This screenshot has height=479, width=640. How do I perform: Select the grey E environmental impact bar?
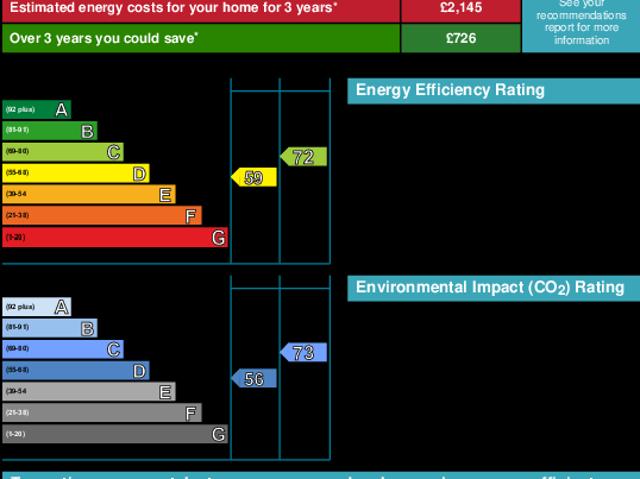point(88,392)
